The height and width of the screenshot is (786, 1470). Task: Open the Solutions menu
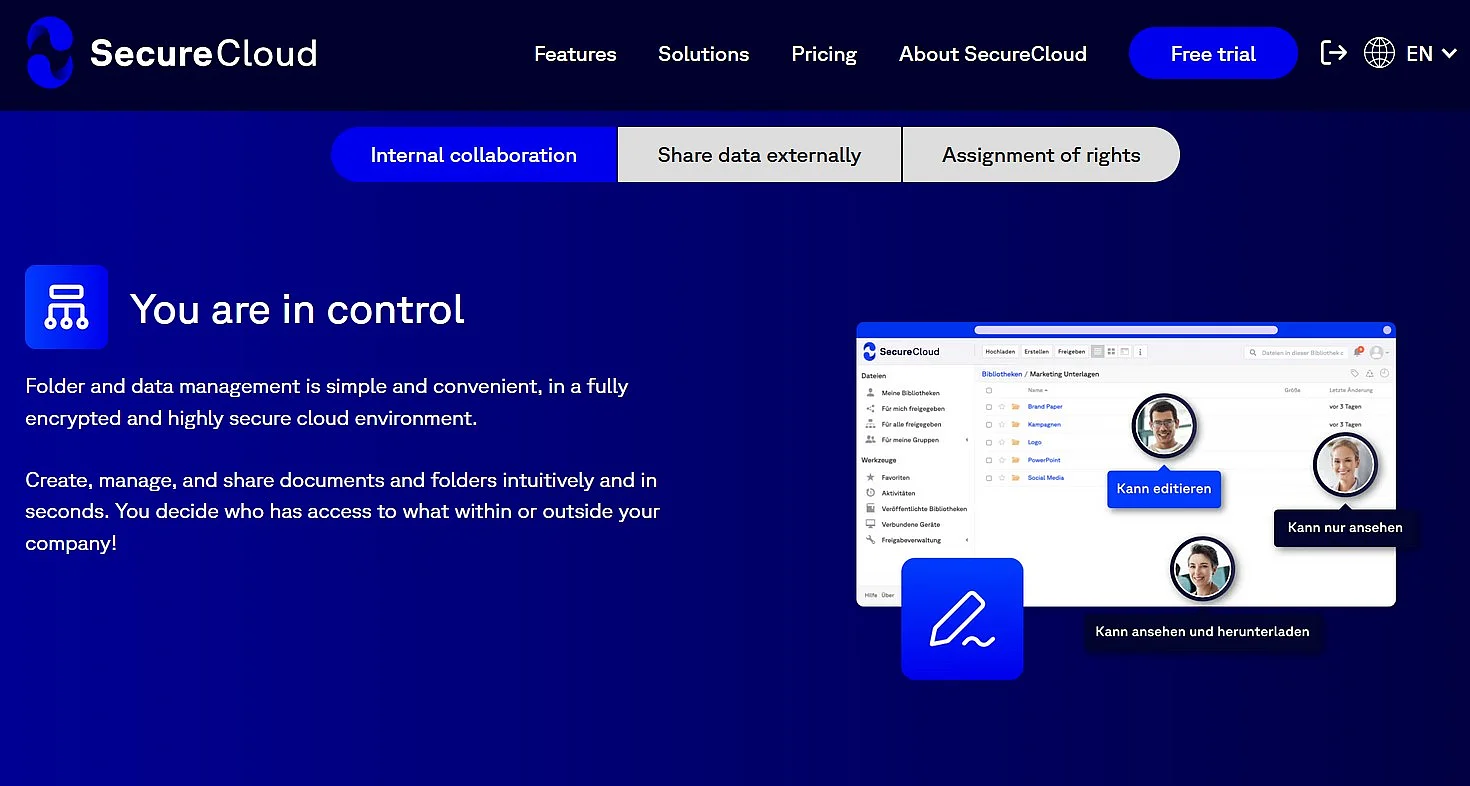pos(703,54)
